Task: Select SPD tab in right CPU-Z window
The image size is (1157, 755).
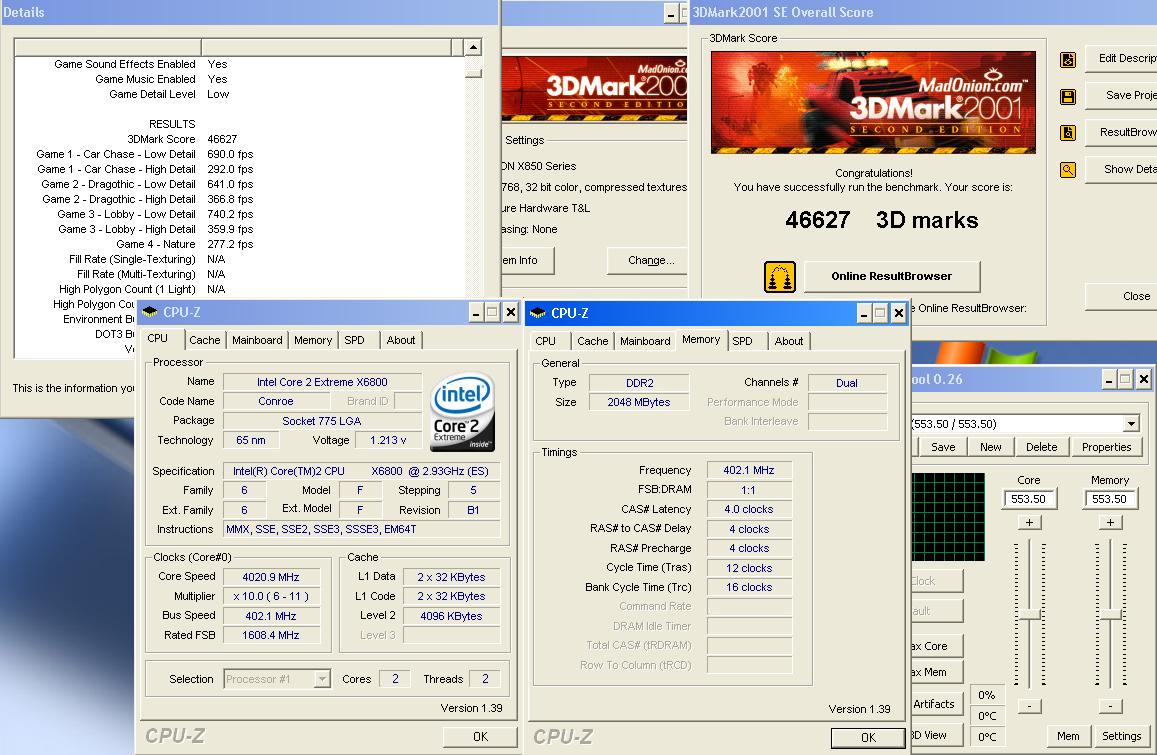Action: tap(742, 341)
